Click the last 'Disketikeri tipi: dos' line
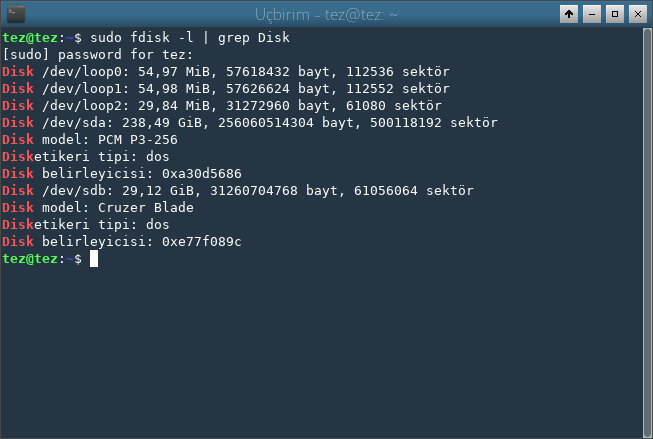 coord(86,224)
